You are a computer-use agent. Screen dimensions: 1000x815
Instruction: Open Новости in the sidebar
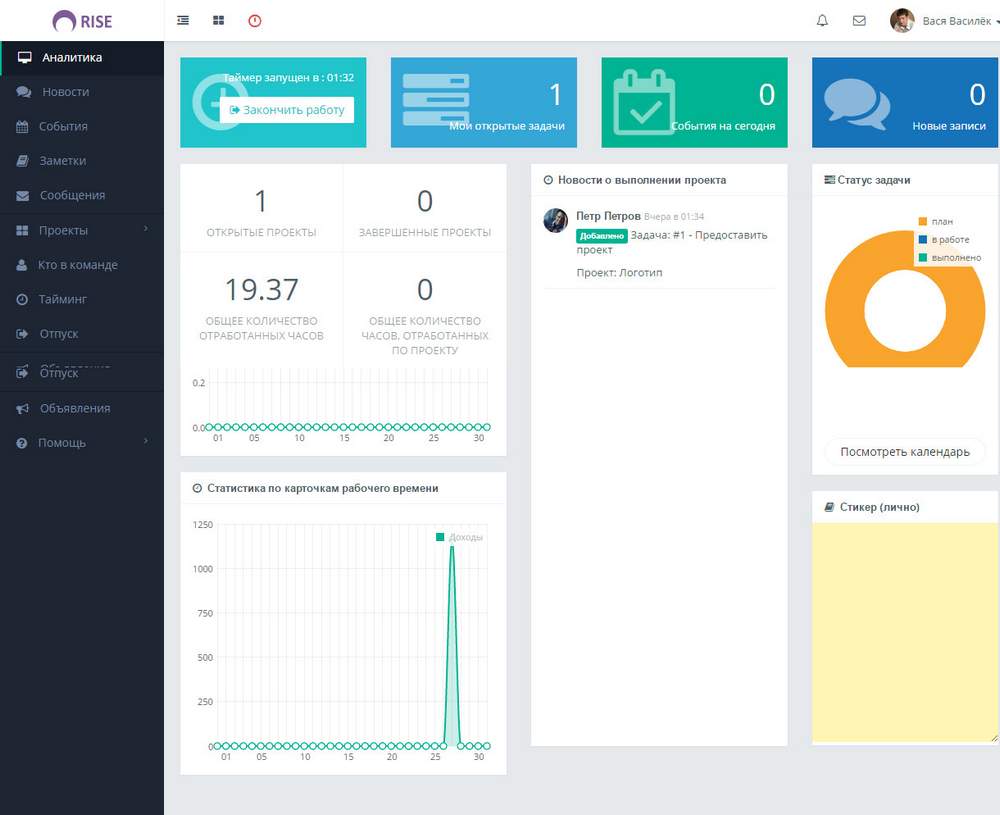pyautogui.click(x=65, y=92)
